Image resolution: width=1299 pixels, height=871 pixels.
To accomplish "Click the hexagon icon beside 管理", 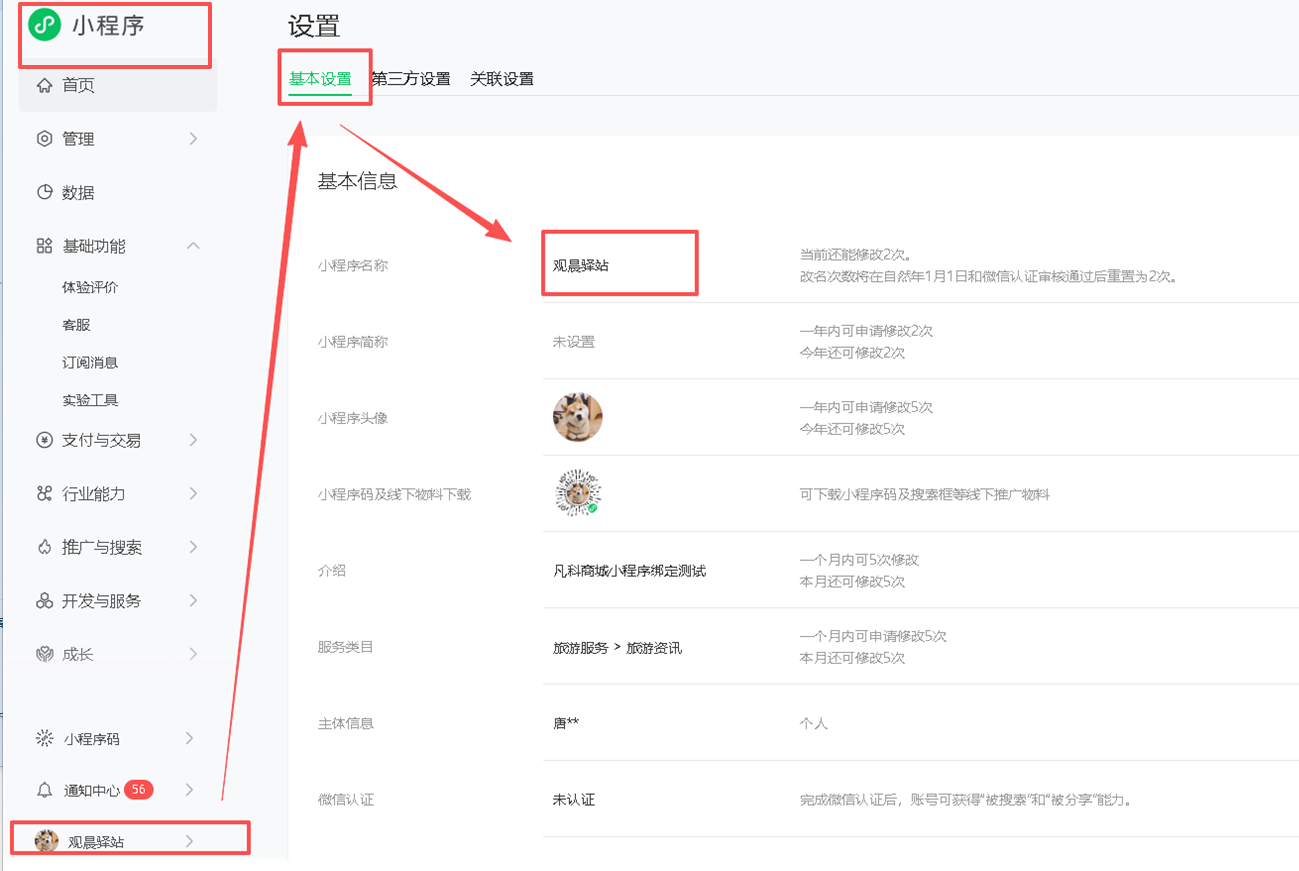I will [x=44, y=139].
